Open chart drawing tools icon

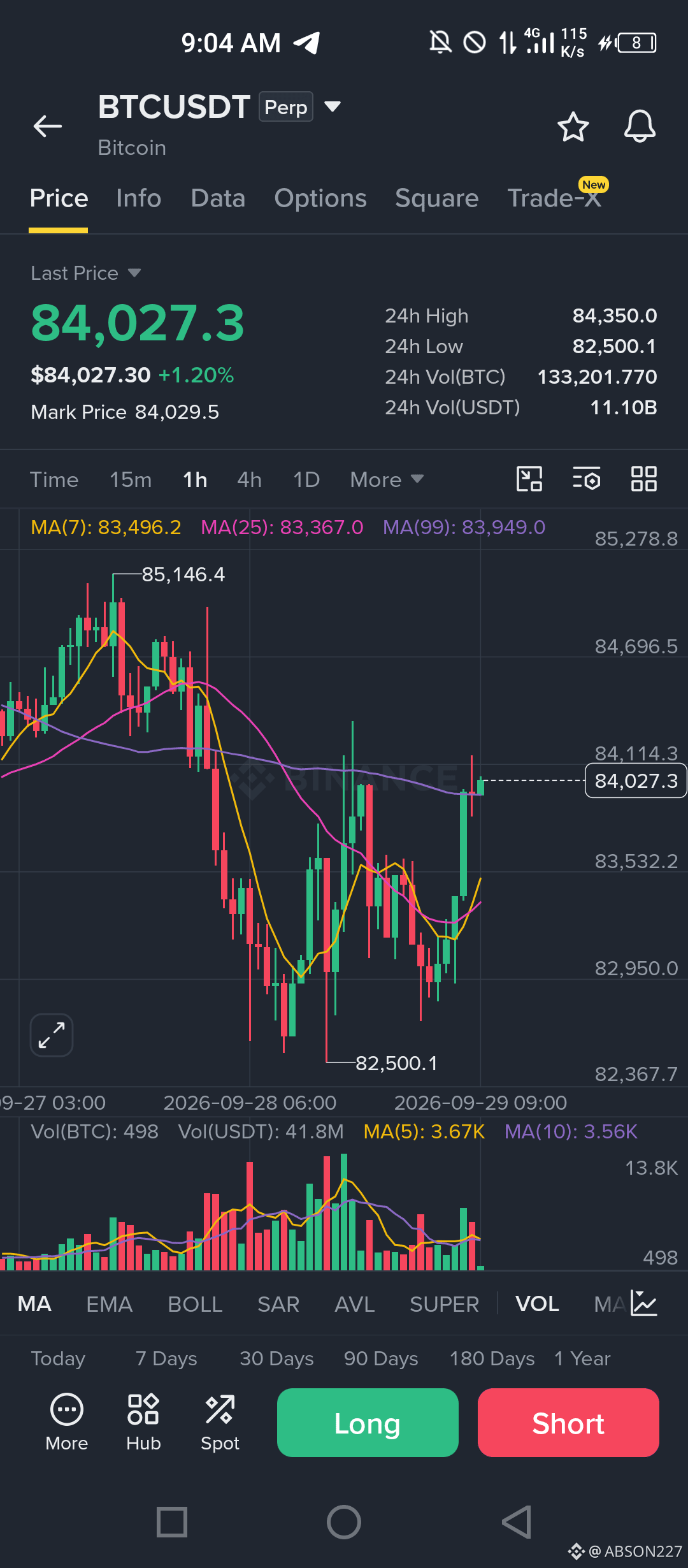pos(529,479)
